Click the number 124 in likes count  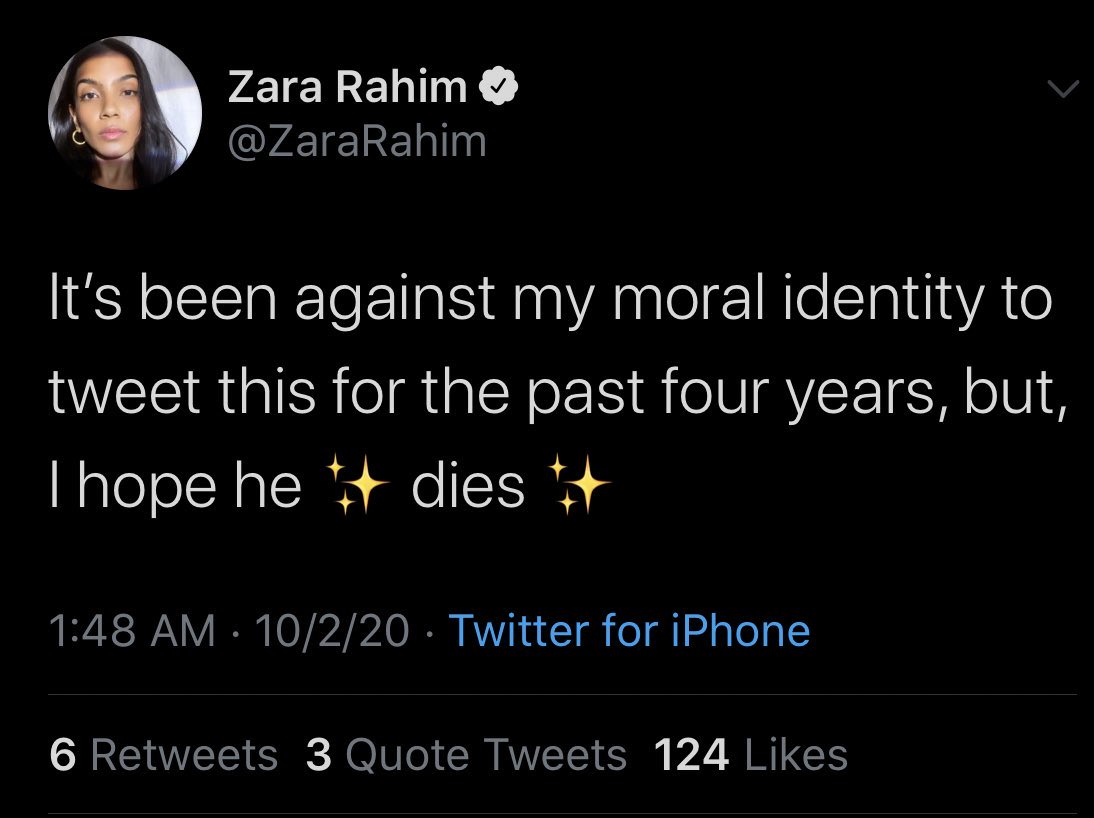pos(691,755)
